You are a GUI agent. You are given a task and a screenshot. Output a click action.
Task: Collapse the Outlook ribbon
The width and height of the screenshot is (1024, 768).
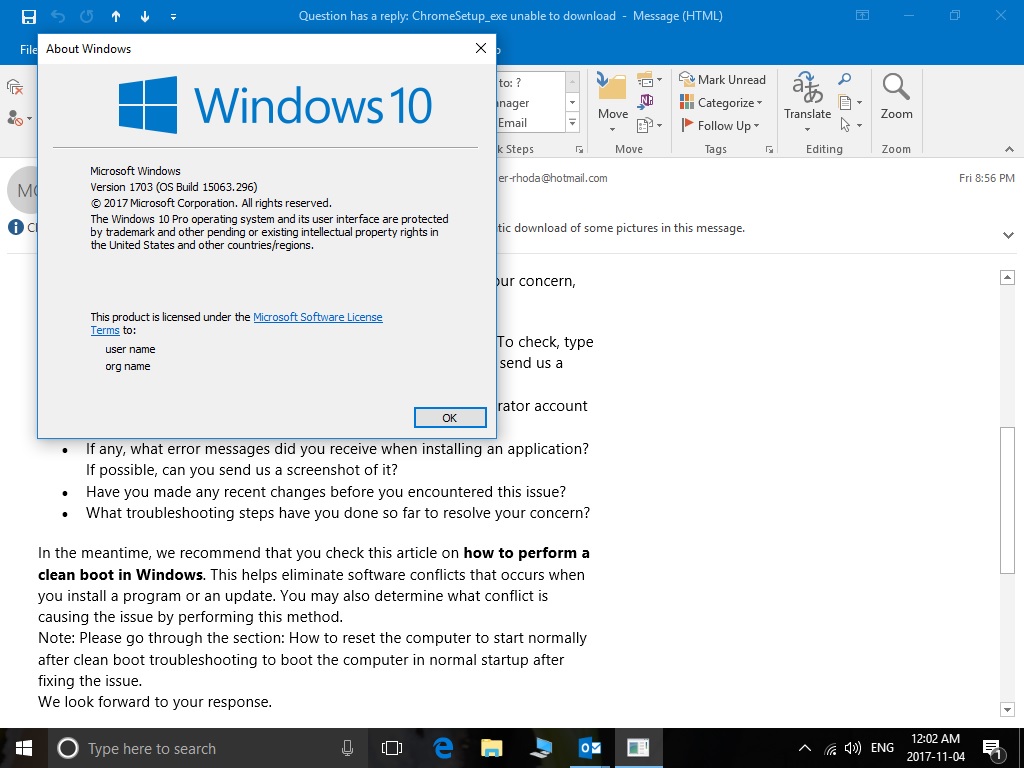click(1009, 150)
